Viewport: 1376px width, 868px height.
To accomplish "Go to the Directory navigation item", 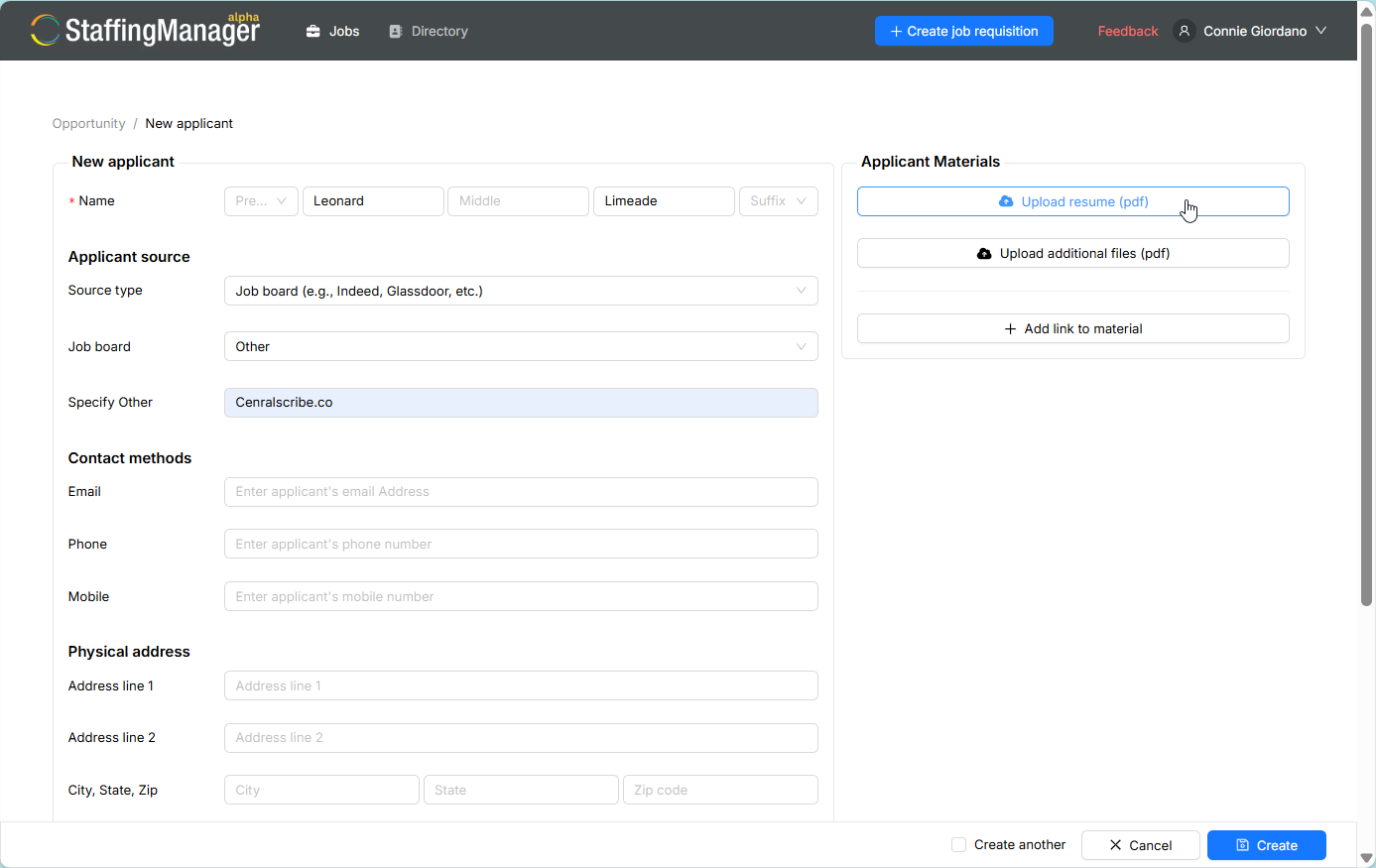I will tap(429, 31).
